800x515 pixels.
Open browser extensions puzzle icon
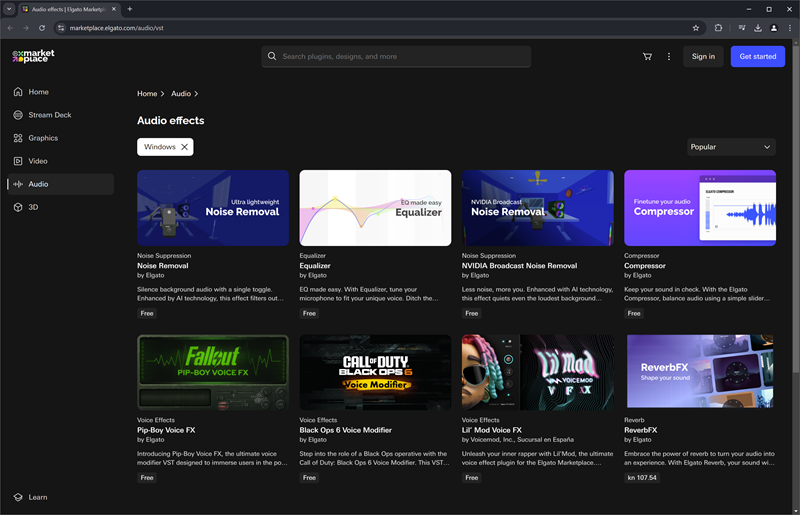click(x=719, y=28)
